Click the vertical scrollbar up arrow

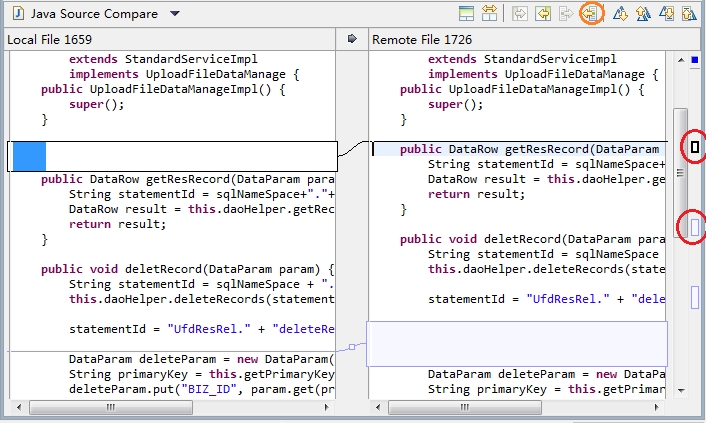click(x=681, y=60)
